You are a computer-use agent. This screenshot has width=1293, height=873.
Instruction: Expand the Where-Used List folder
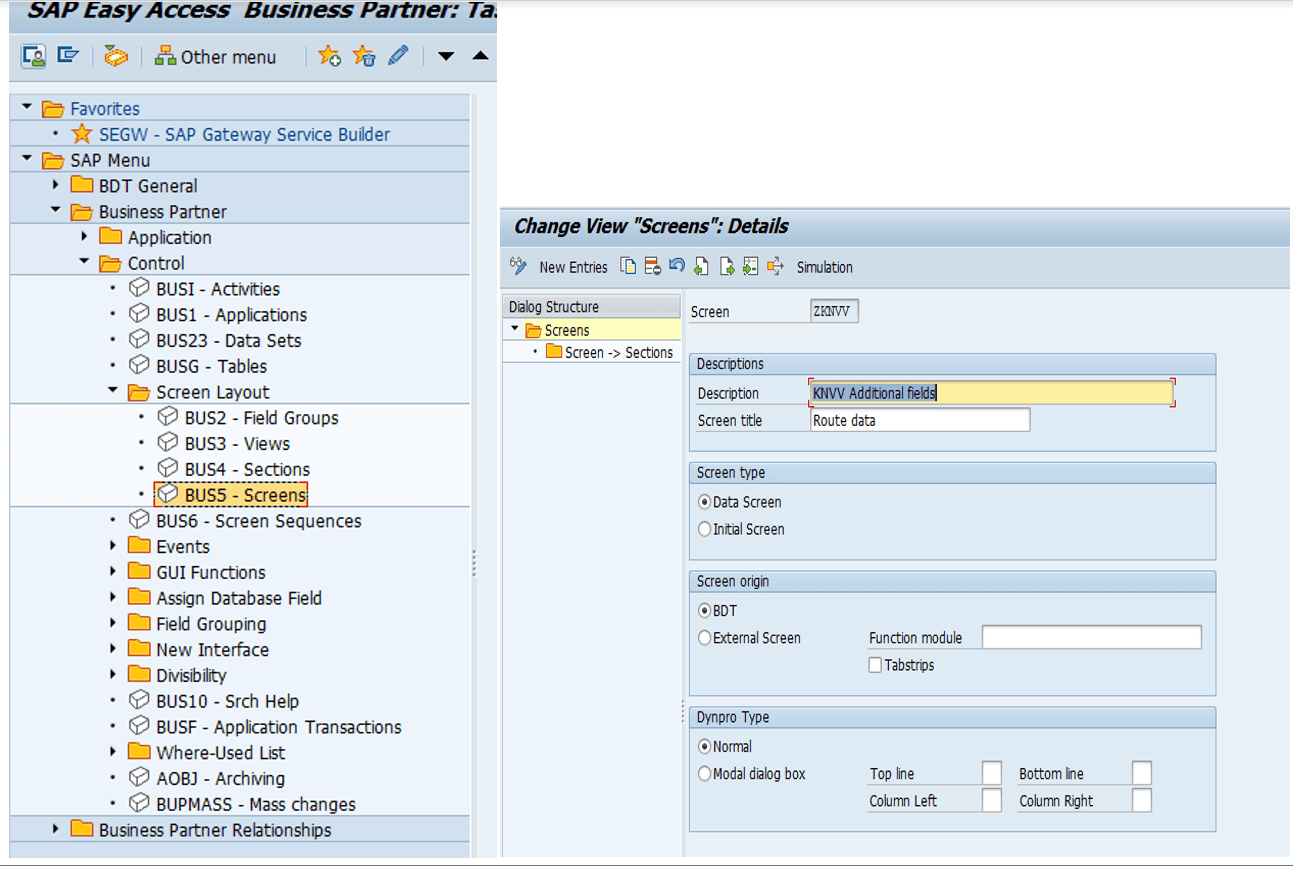pos(113,752)
